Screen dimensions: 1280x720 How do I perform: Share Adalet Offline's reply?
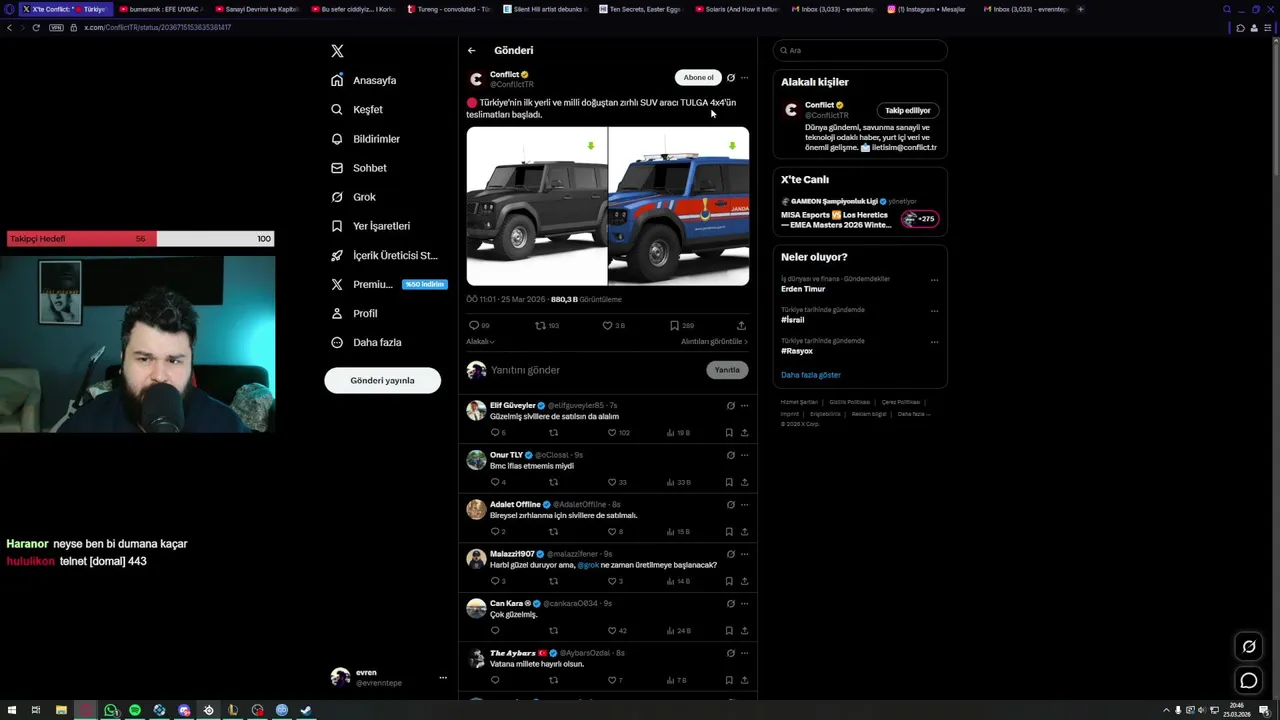point(744,532)
